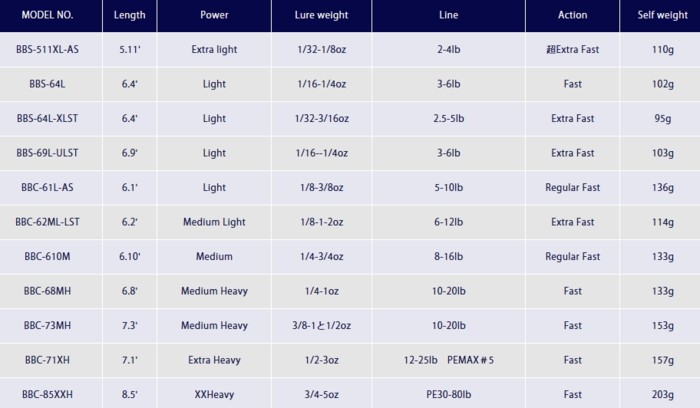Click the BBC-71XH model number
The width and height of the screenshot is (700, 408).
pos(51,360)
